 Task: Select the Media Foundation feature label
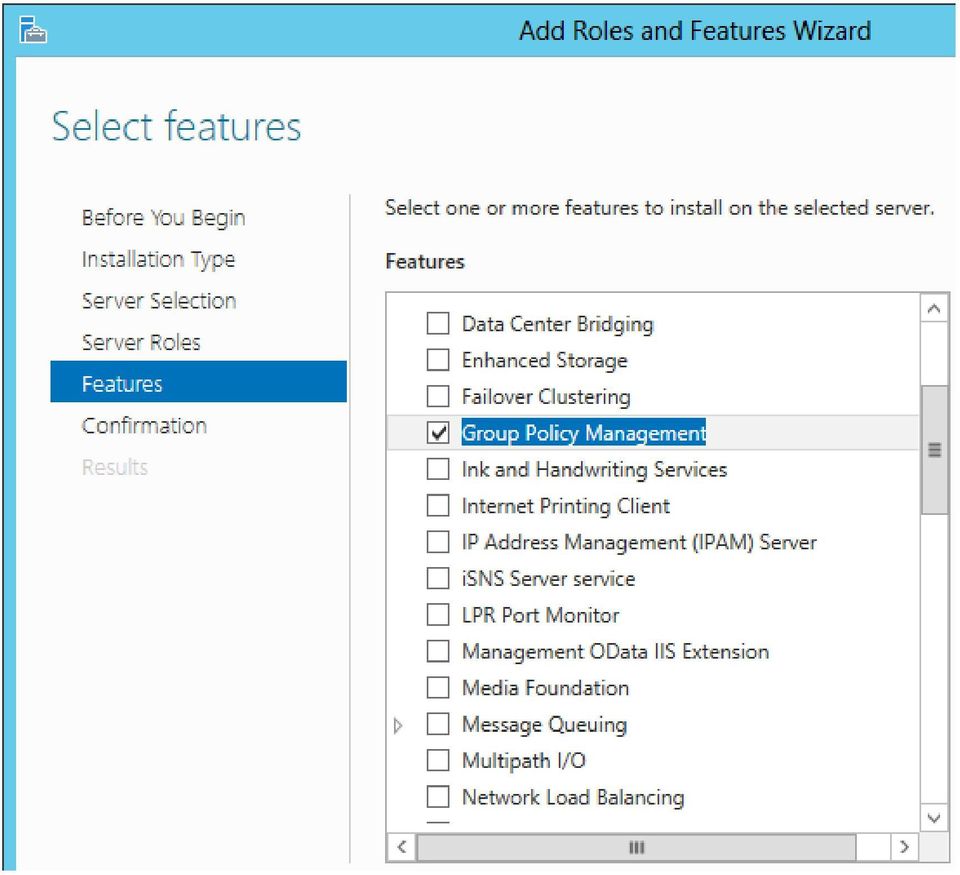pos(546,688)
